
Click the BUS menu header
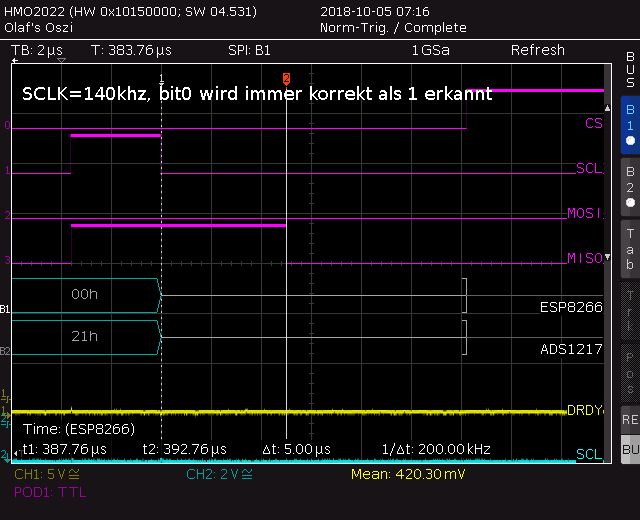tap(630, 69)
